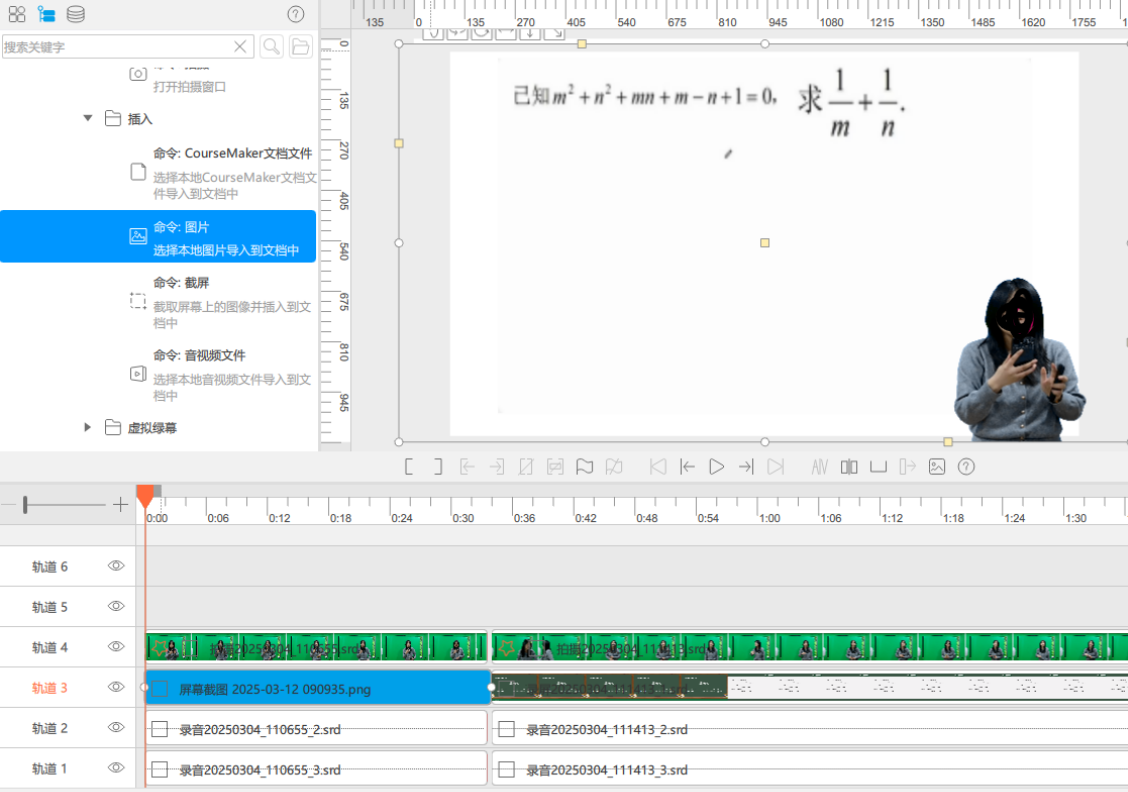Click the flag marker icon in toolbar
The height and width of the screenshot is (792, 1128).
coord(585,467)
